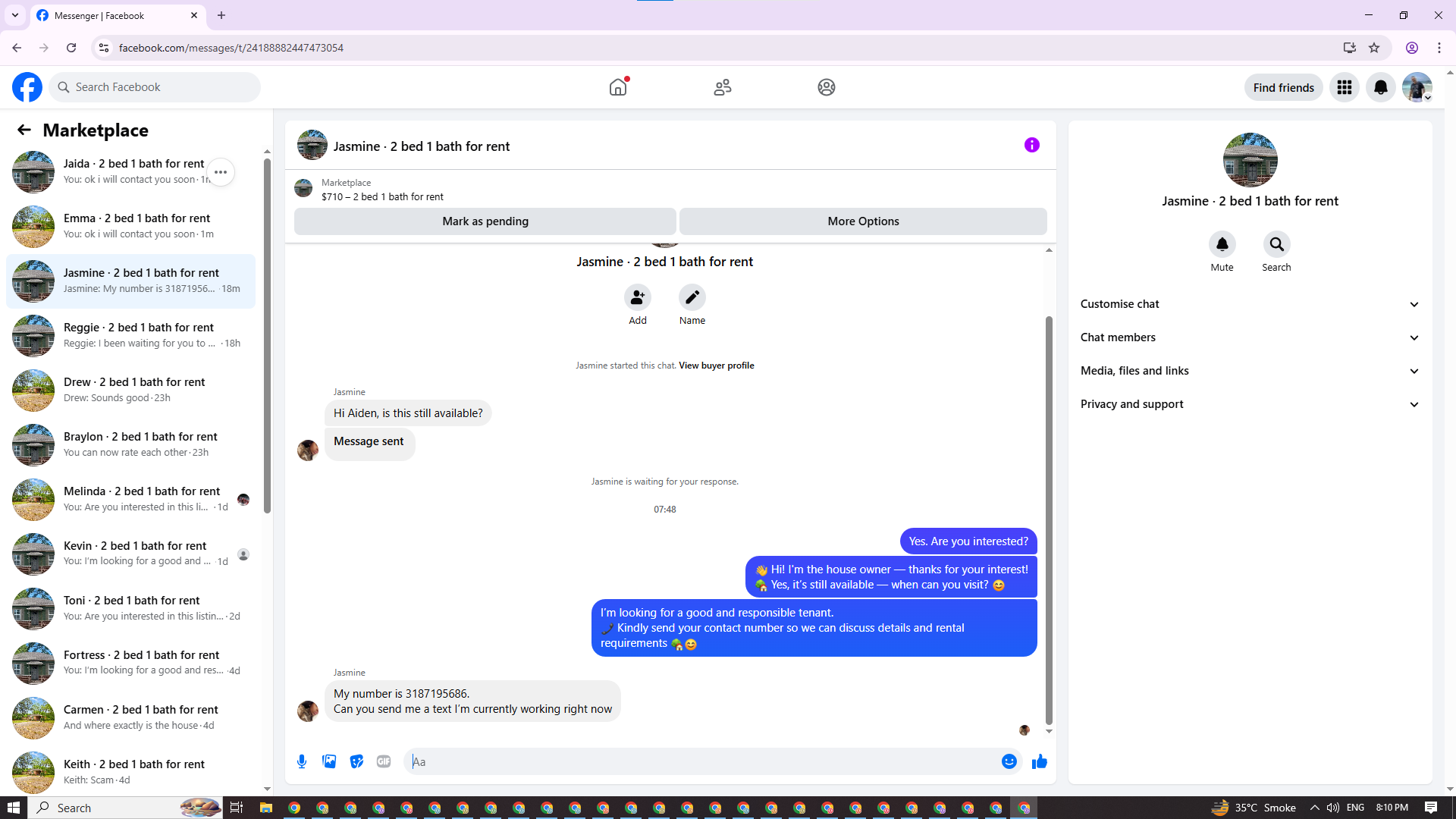Click the chat messages scrollbar
The width and height of the screenshot is (1456, 819).
(1049, 520)
